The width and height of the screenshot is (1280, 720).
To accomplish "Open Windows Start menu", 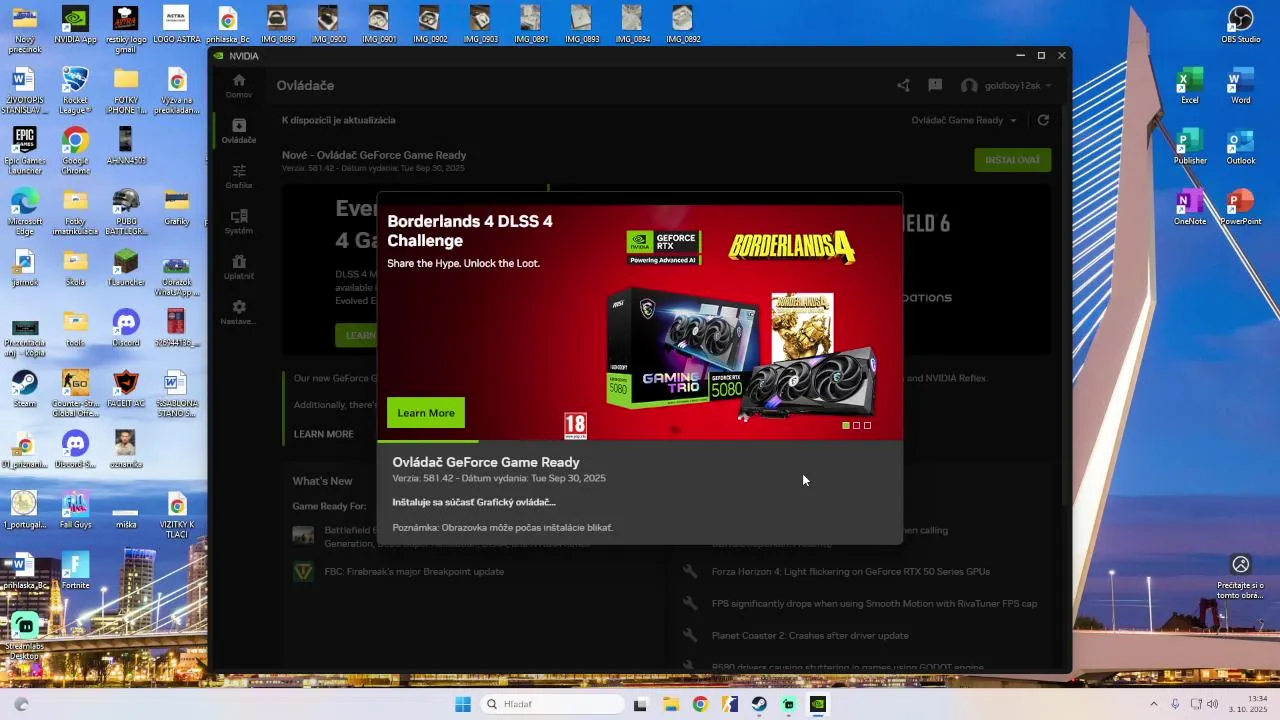I will 463,704.
